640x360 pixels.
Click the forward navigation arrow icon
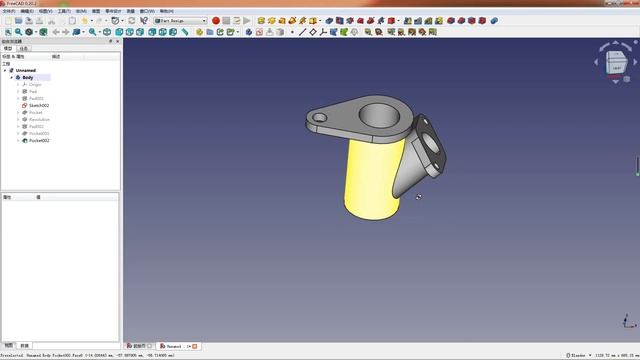(66, 32)
